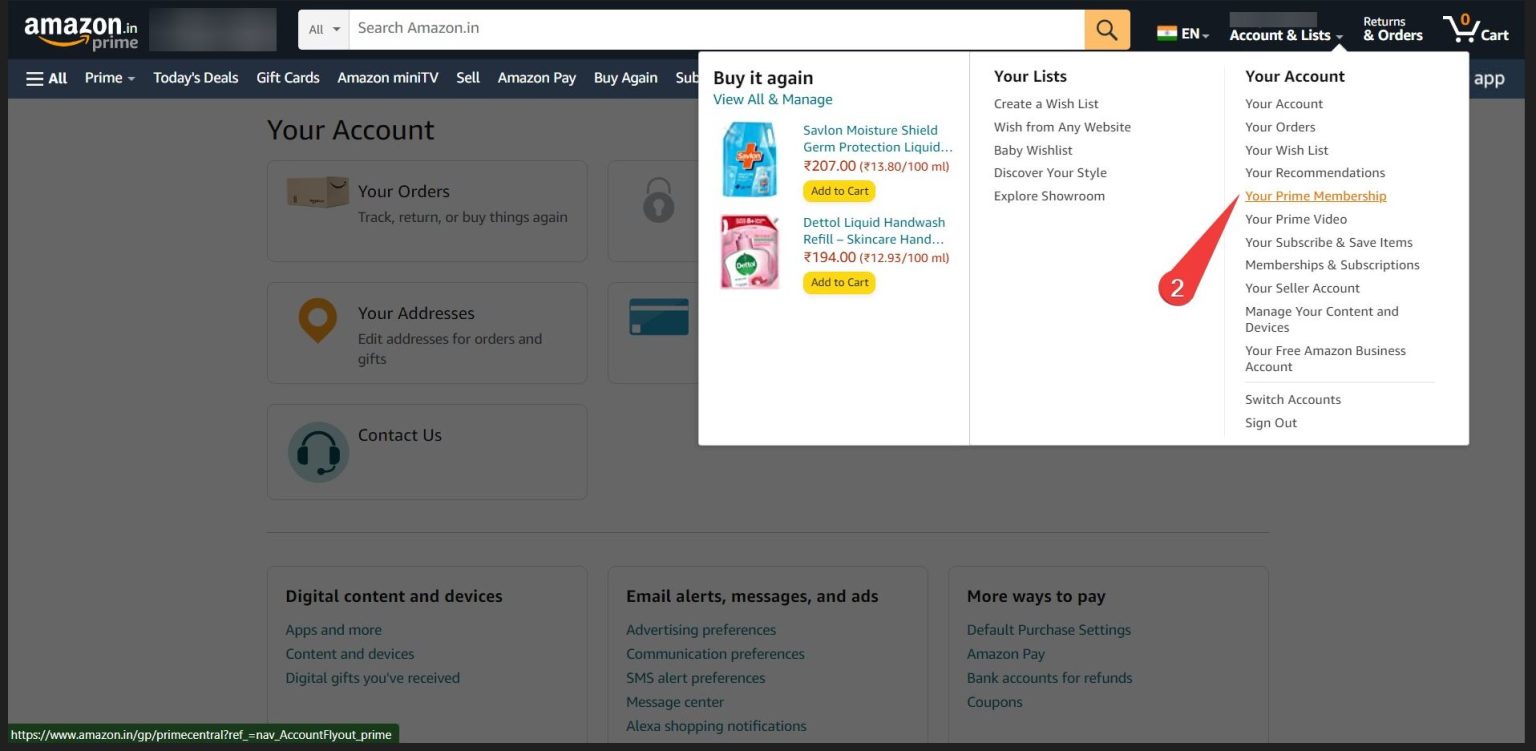Click the India flag language icon
This screenshot has width=1536, height=751.
tap(1165, 31)
